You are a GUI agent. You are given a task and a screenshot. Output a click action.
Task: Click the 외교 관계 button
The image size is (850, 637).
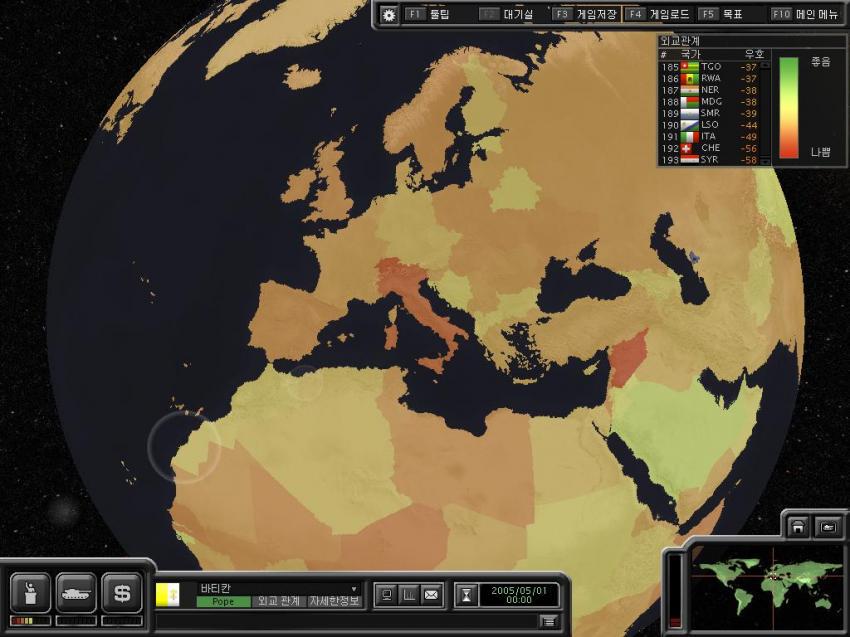(x=280, y=602)
